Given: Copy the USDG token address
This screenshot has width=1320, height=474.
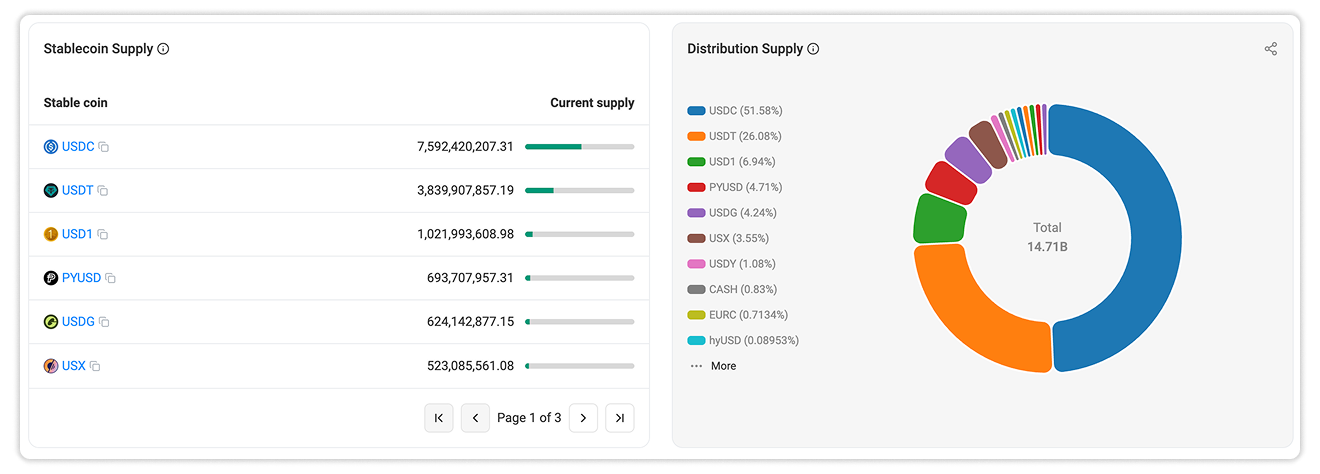Looking at the screenshot, I should point(103,322).
